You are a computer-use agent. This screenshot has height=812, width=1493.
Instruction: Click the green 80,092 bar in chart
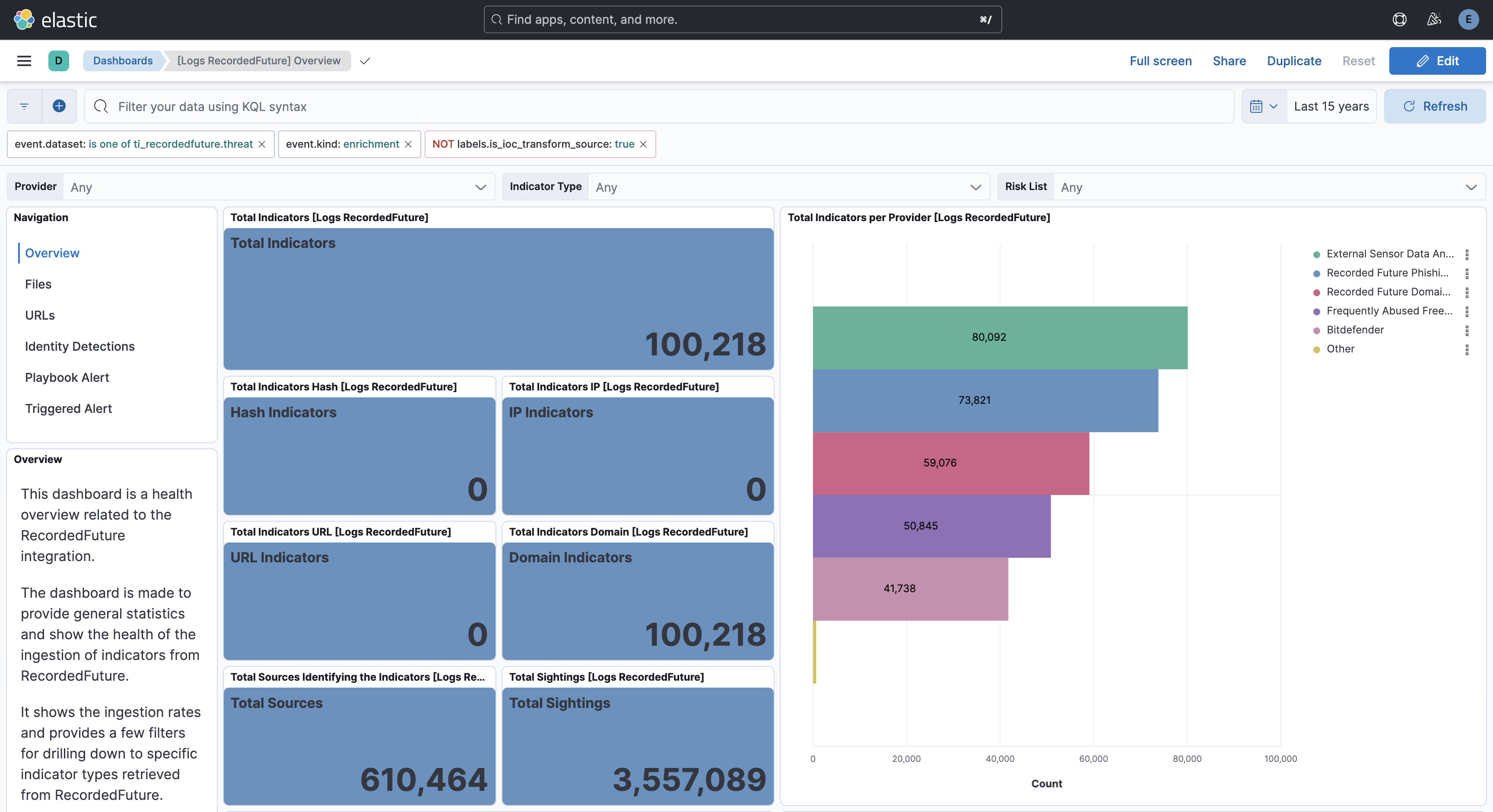pos(1000,338)
